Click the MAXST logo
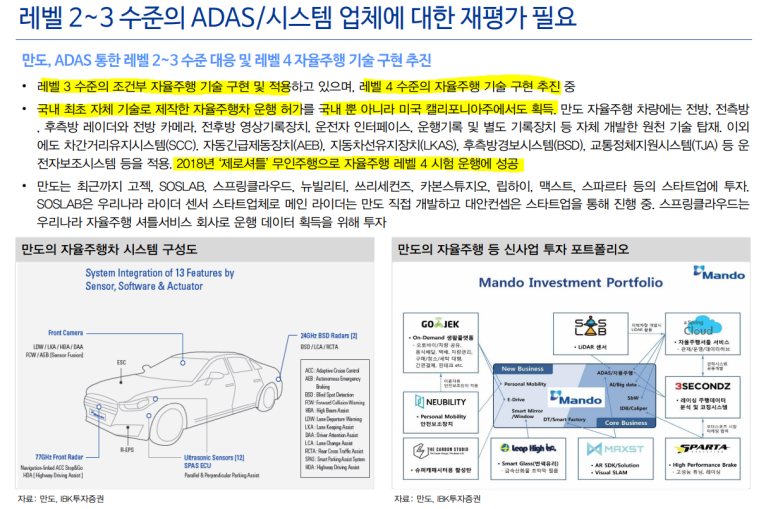The width and height of the screenshot is (773, 509). pos(615,449)
